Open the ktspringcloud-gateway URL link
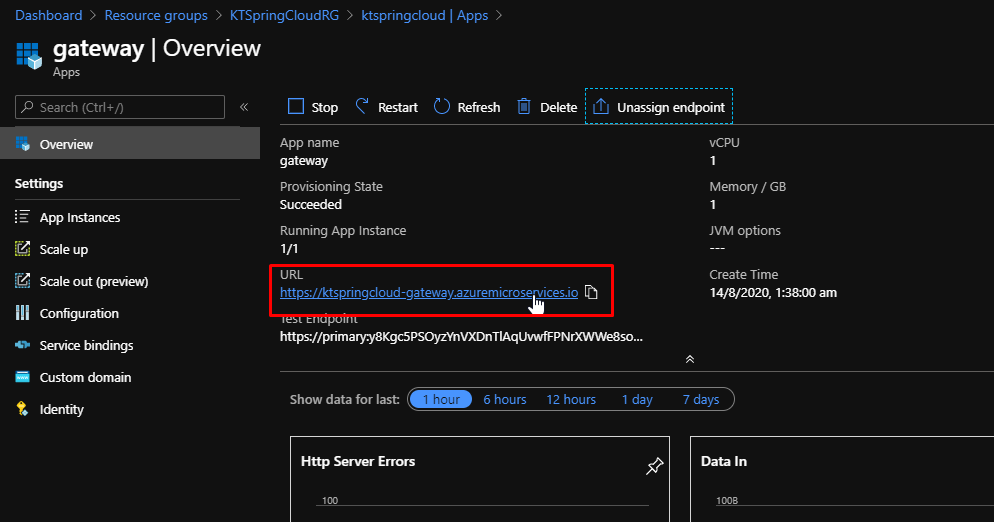 [428, 293]
